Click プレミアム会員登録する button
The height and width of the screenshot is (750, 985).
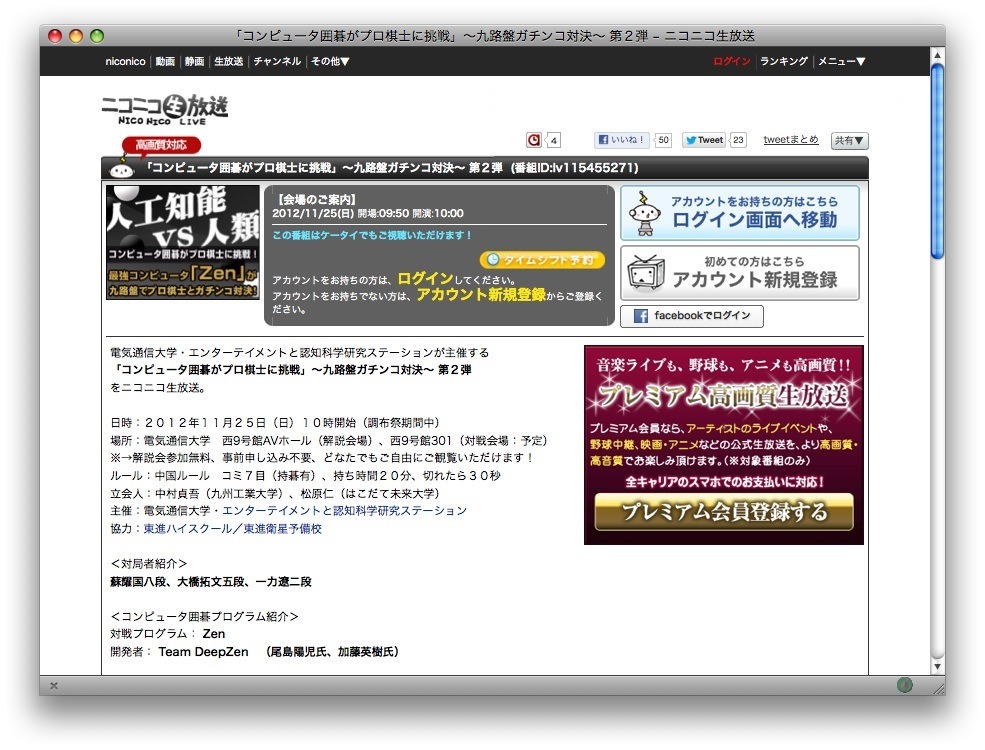click(724, 511)
